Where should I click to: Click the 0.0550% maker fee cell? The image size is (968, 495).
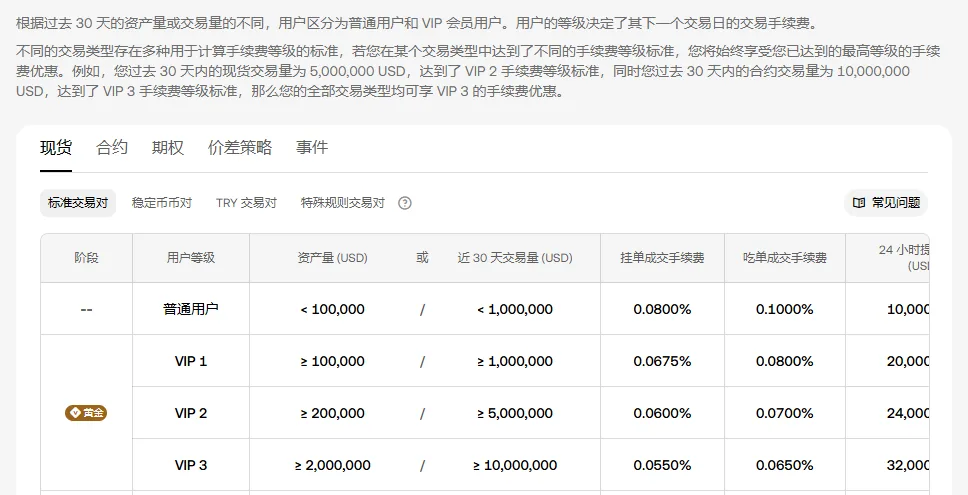pyautogui.click(x=662, y=465)
